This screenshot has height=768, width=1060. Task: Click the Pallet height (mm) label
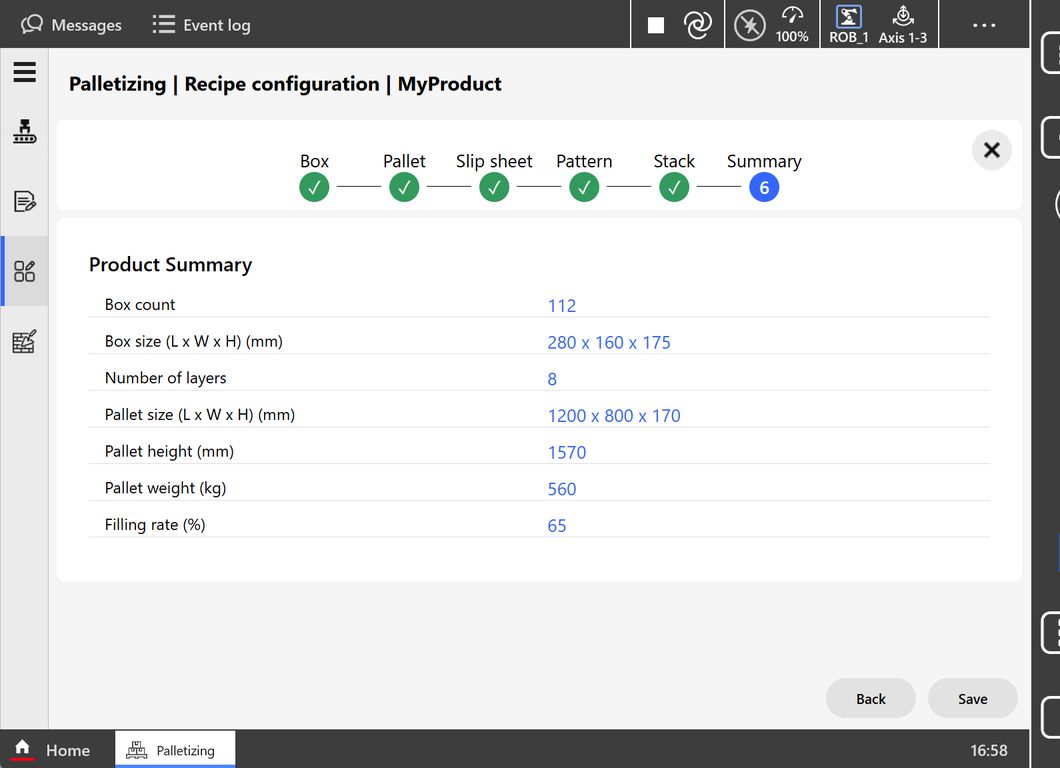[x=169, y=451]
